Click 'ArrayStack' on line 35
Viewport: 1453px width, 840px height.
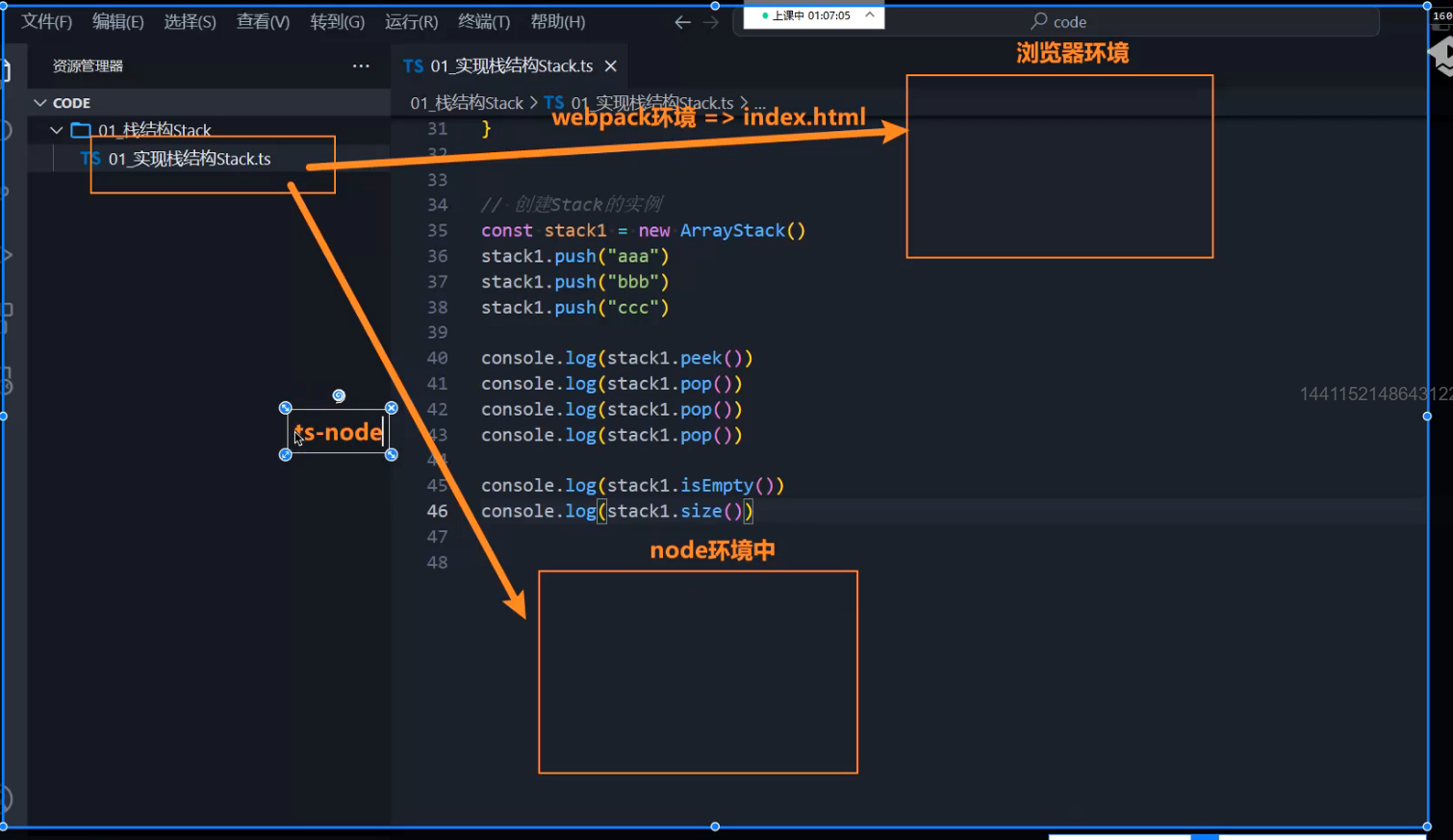click(x=732, y=230)
